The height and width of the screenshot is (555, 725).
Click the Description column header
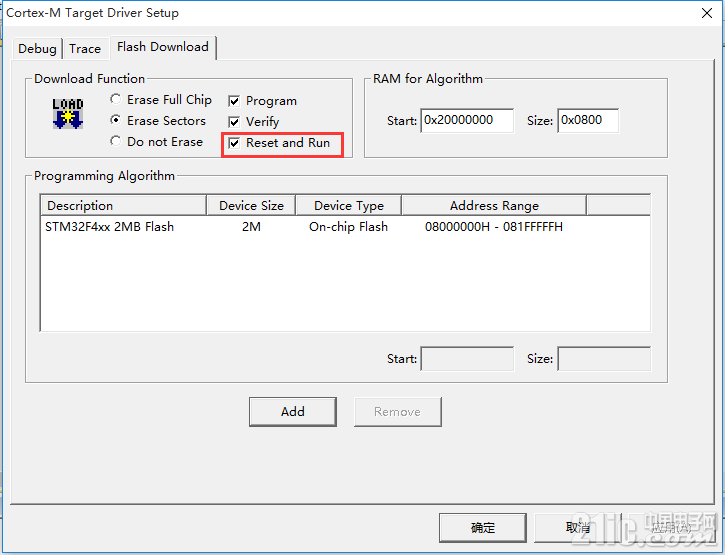click(123, 205)
